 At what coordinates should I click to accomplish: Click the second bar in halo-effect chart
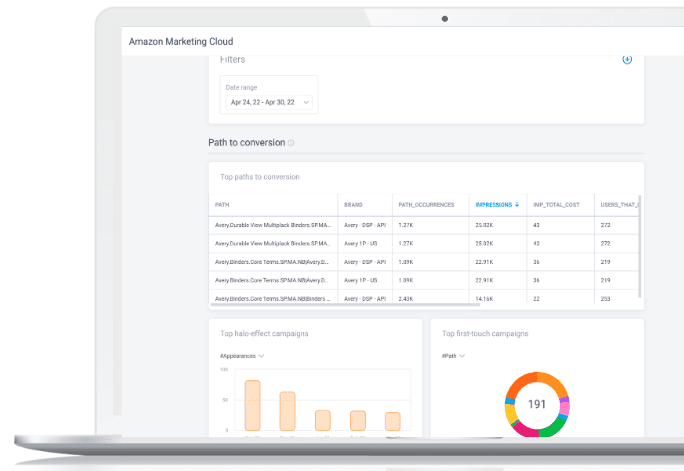pos(287,411)
